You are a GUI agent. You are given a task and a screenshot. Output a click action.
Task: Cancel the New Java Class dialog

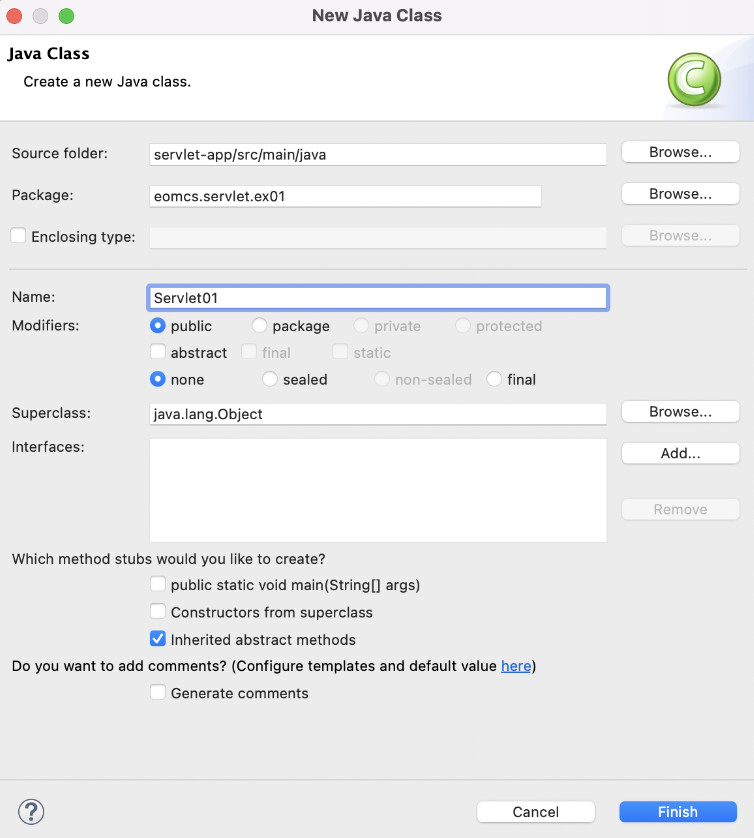[x=535, y=812]
